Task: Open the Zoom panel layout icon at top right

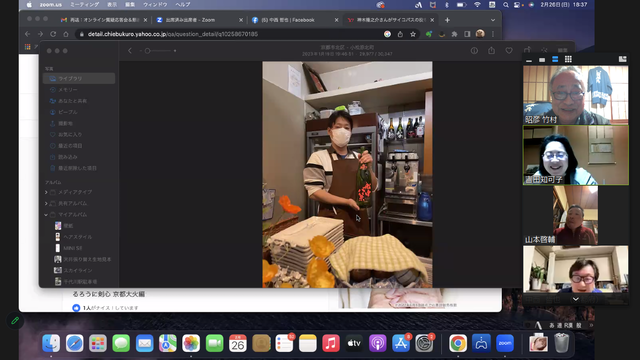Action: [x=622, y=59]
